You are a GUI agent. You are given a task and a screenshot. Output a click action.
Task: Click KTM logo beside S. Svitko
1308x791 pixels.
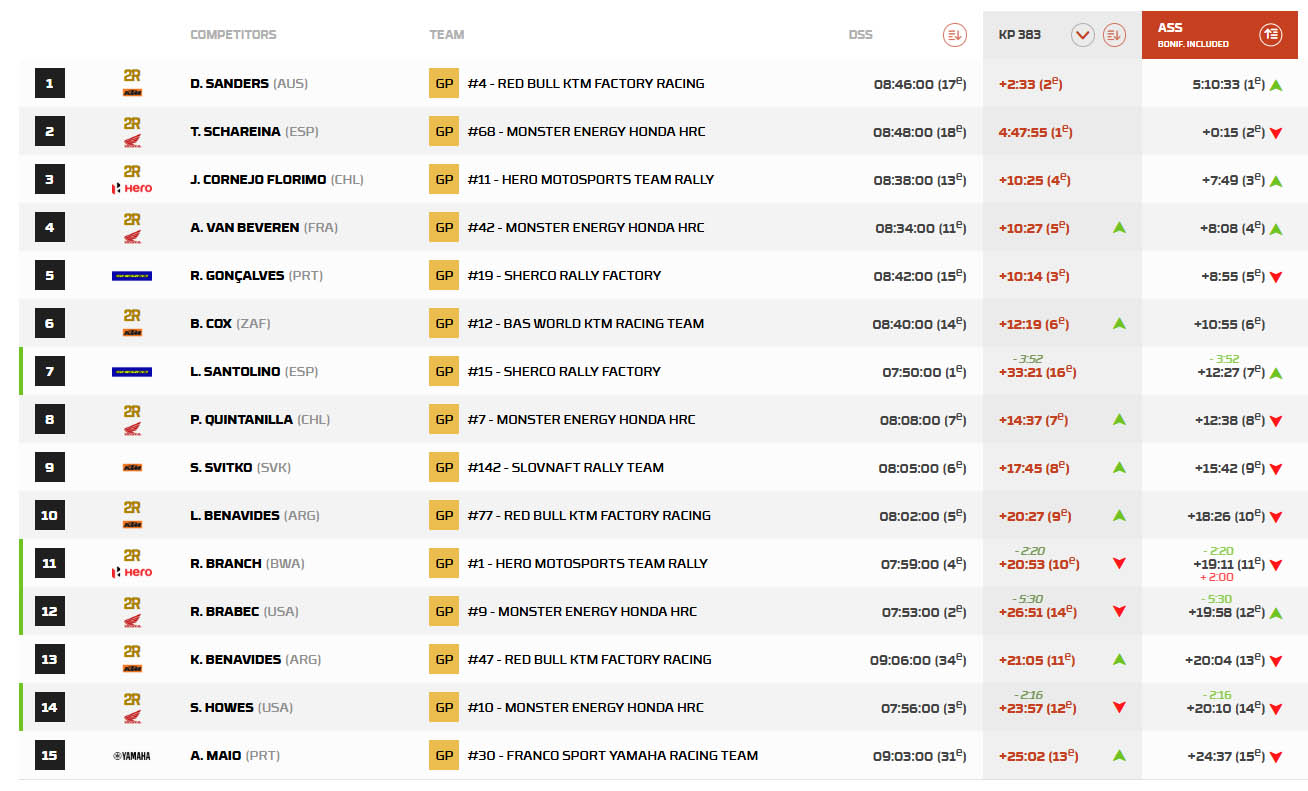(x=132, y=468)
